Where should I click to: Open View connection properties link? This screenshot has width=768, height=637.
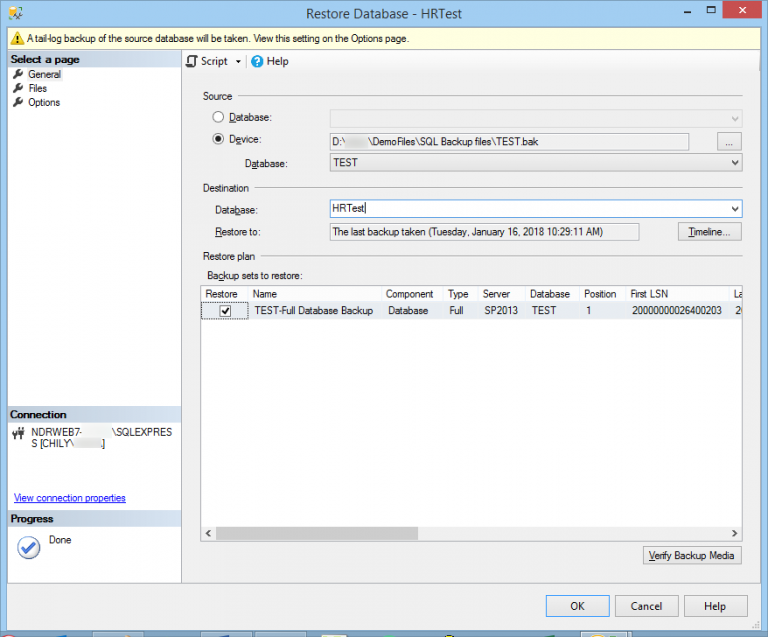point(70,498)
